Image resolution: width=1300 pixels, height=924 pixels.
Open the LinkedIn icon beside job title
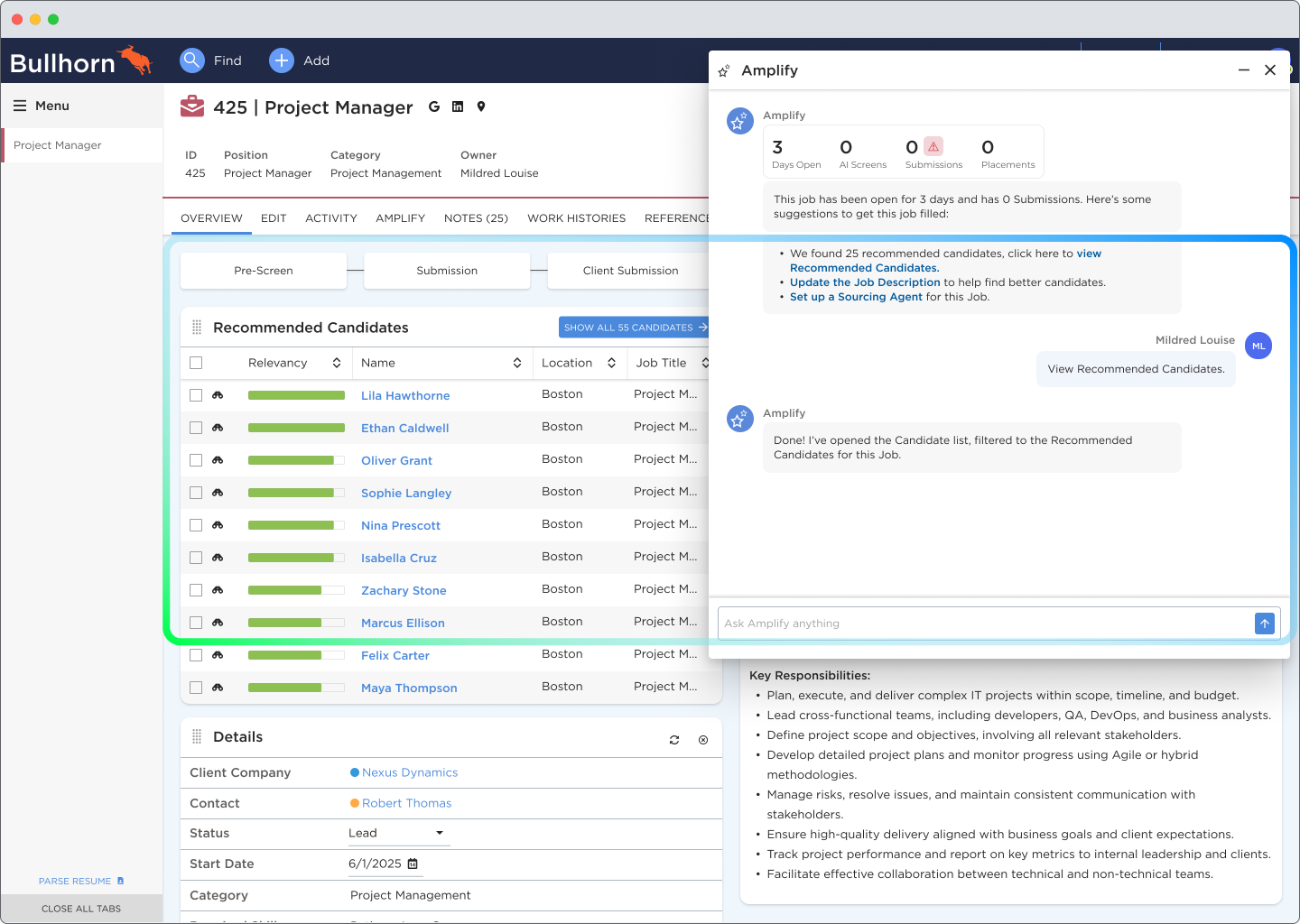pyautogui.click(x=458, y=106)
